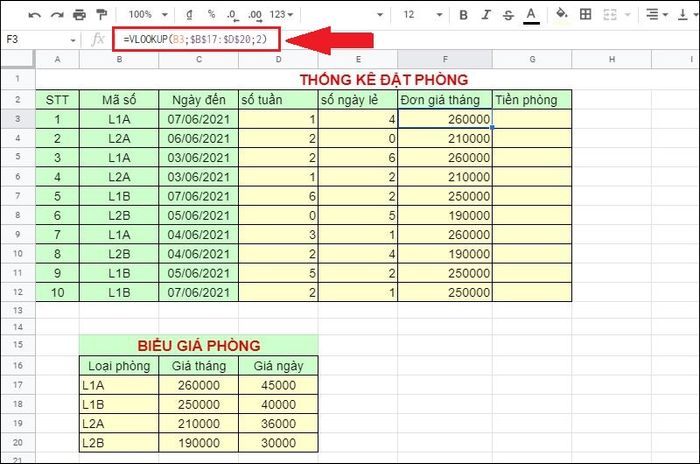
Task: Open the 123 number format dropdown
Action: tap(281, 15)
